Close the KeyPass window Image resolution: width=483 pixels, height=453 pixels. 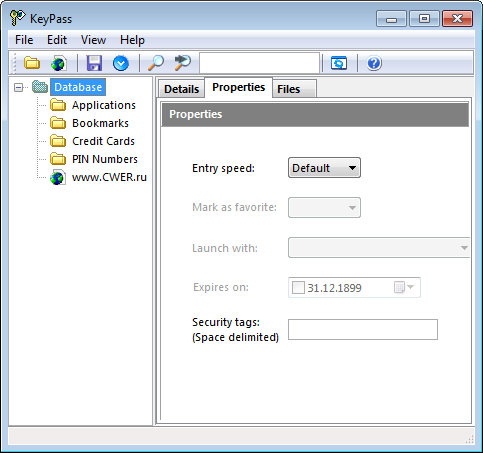click(x=457, y=18)
